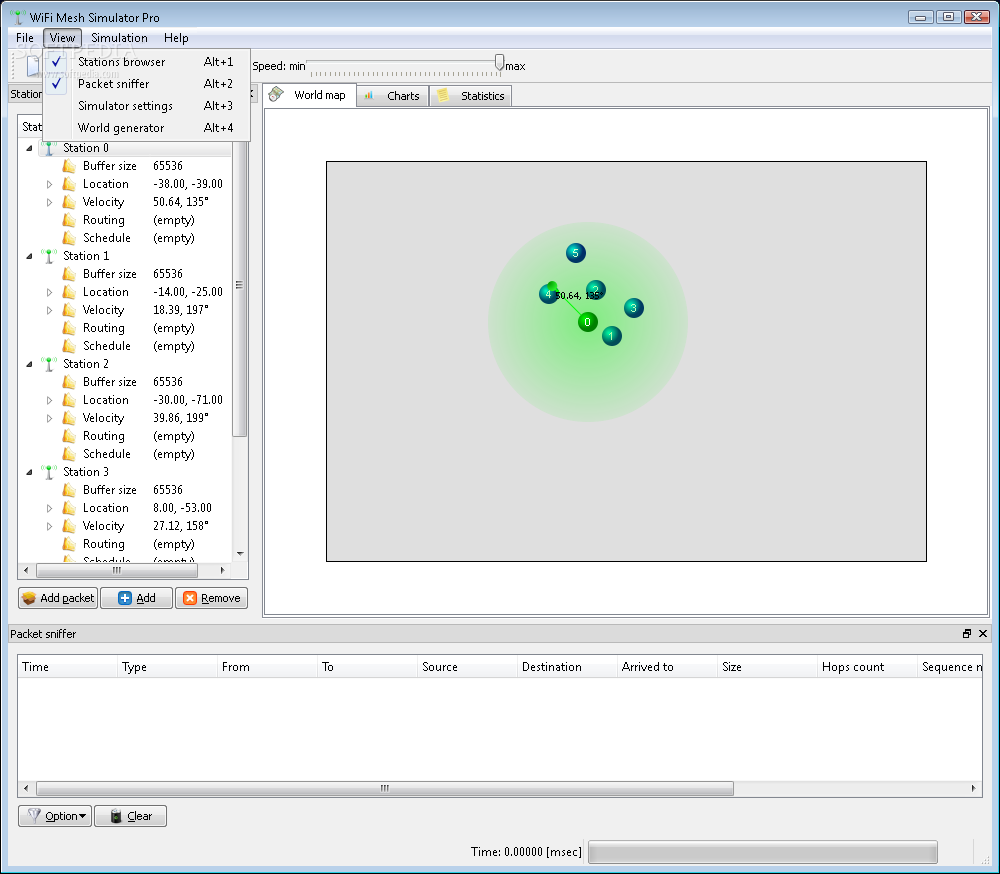Float the Packet sniffer panel
Screen dimensions: 1000x874
pyautogui.click(x=967, y=633)
